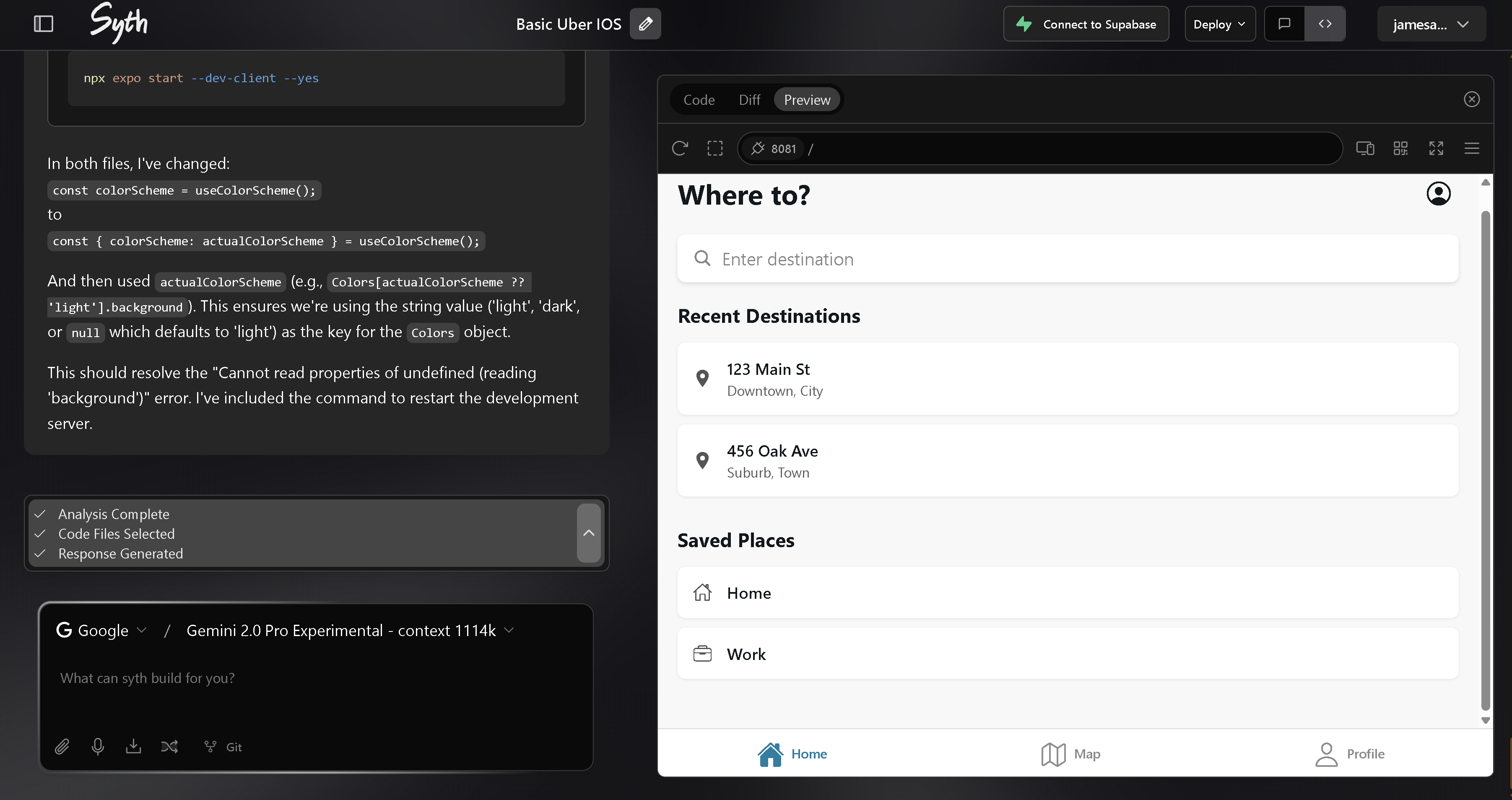Expand the preview to fullscreen

pyautogui.click(x=1436, y=148)
